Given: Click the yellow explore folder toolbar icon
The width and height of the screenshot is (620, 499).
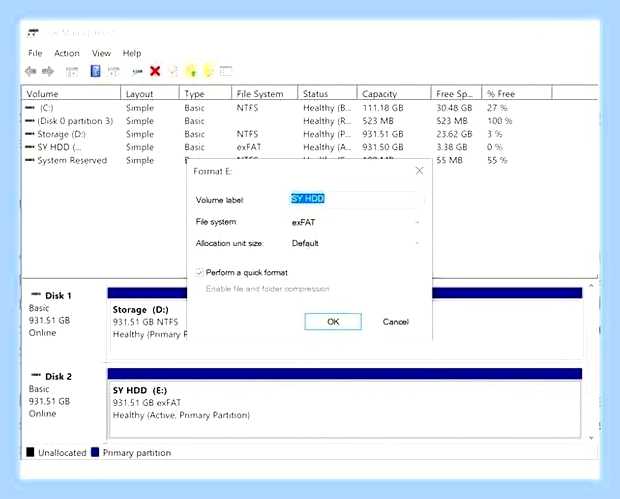Looking at the screenshot, I should (x=208, y=71).
